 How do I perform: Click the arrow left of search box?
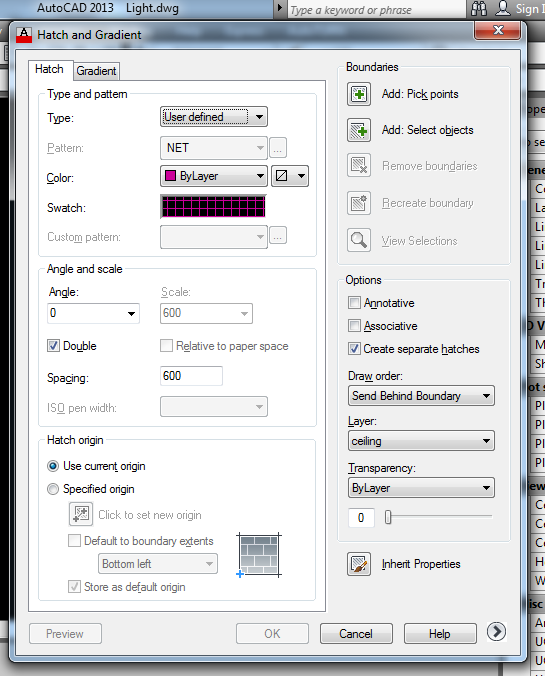(x=279, y=8)
